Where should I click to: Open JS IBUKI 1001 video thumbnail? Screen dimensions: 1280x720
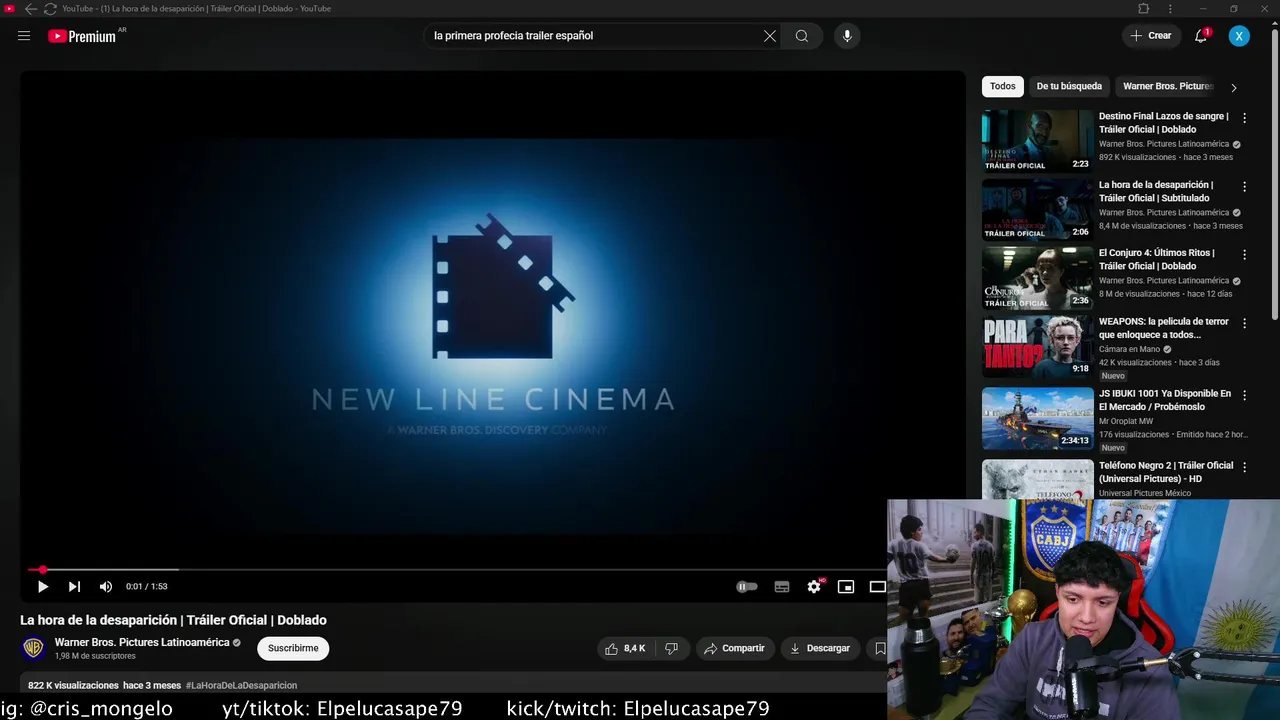tap(1037, 418)
